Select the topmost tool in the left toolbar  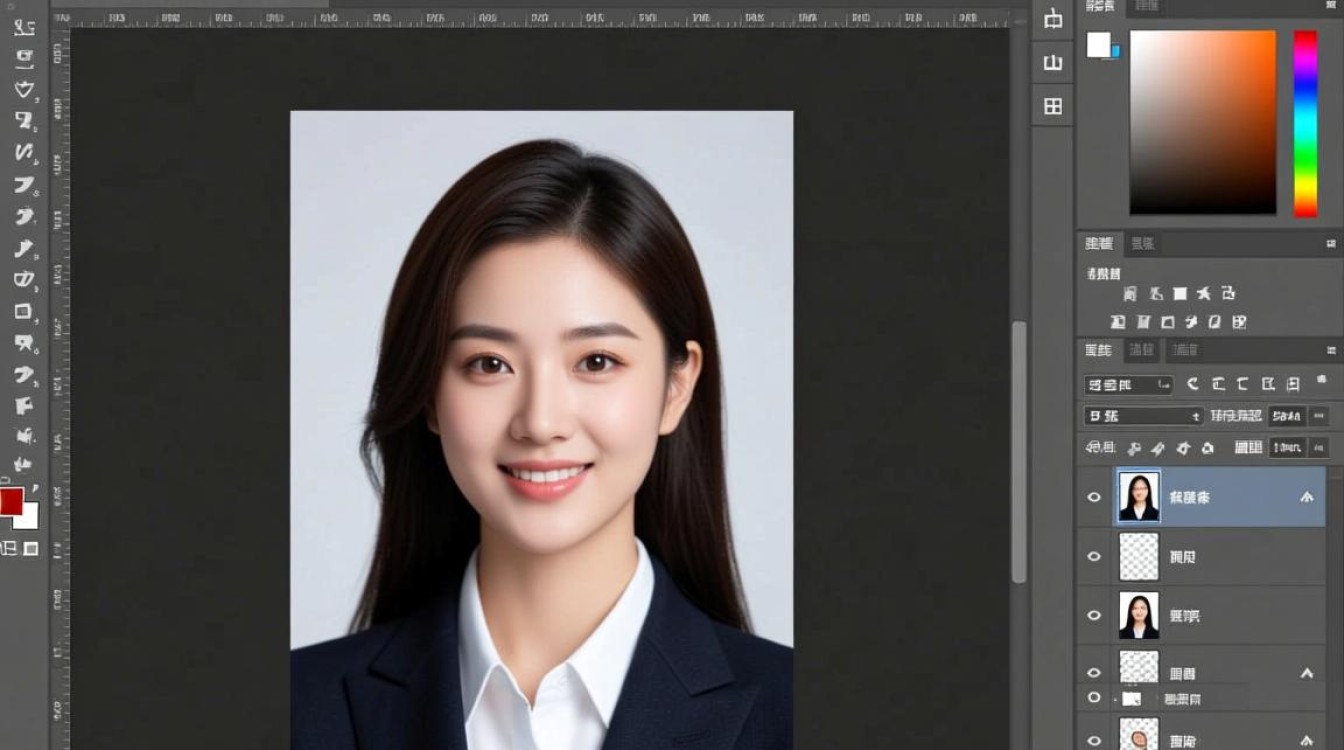click(24, 27)
